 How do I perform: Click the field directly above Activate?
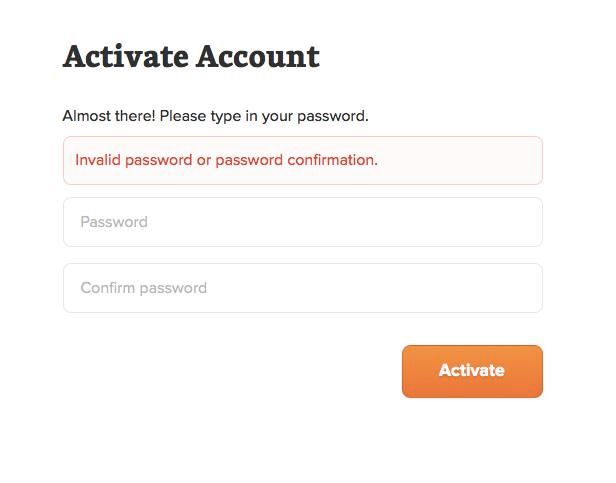[x=302, y=288]
